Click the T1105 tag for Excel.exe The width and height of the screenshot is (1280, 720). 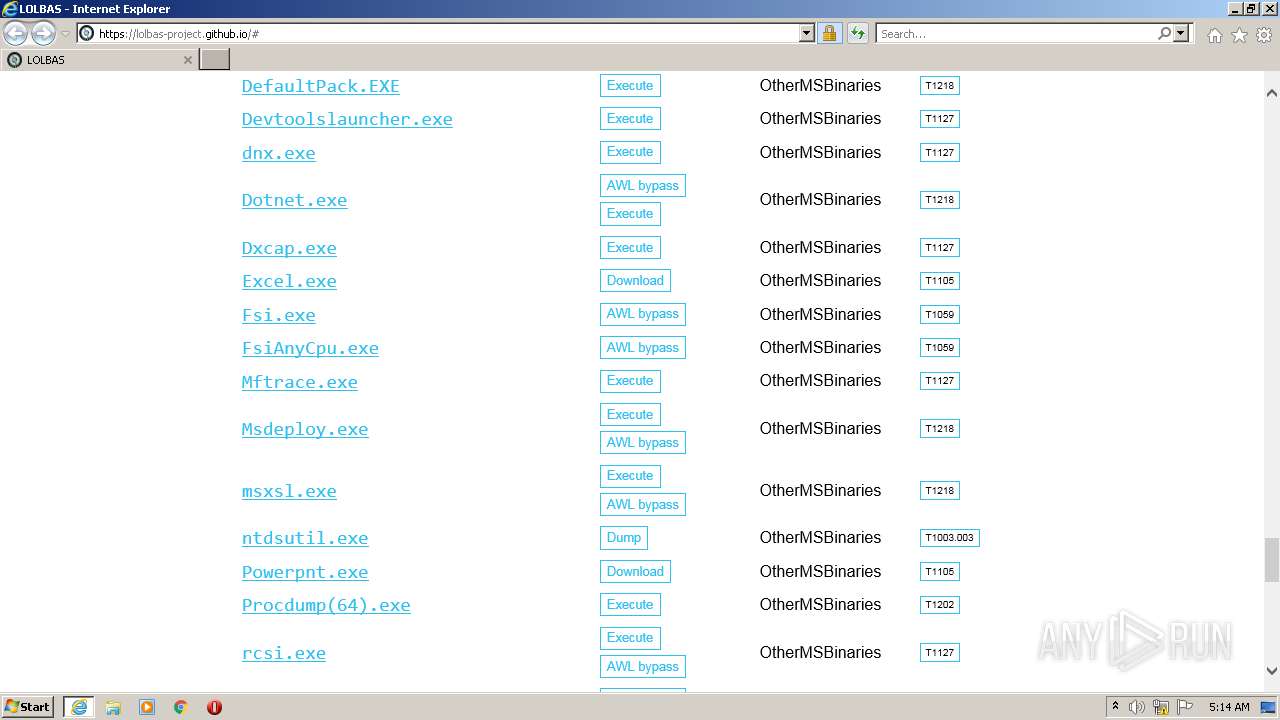940,281
